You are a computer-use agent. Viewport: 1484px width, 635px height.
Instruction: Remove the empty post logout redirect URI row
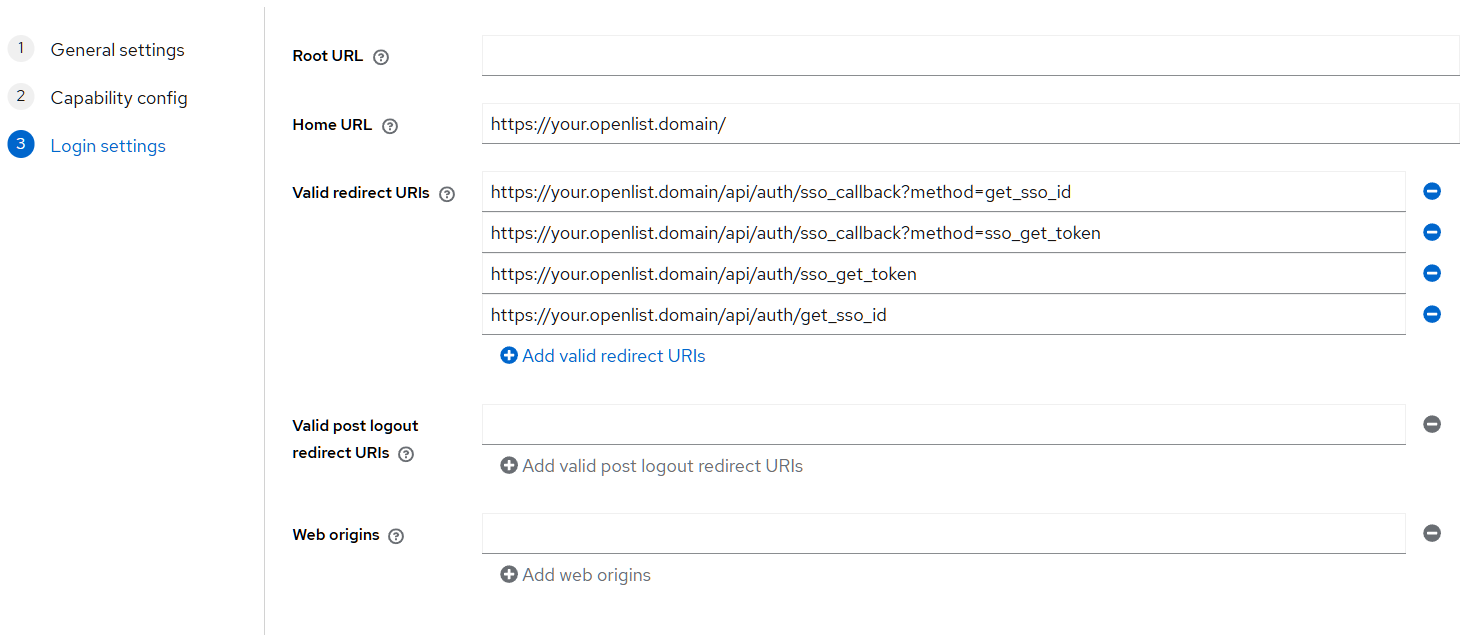1432,424
